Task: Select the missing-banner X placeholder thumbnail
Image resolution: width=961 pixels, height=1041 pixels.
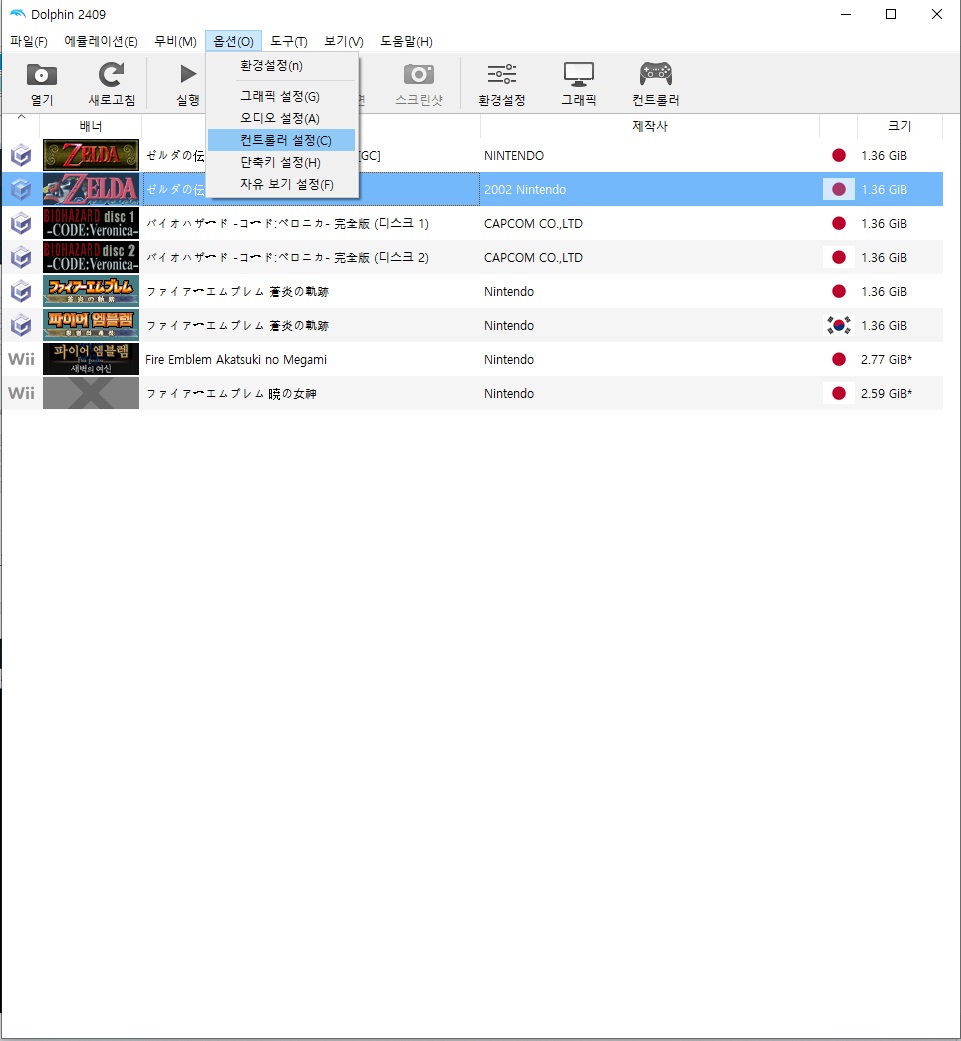Action: point(91,393)
